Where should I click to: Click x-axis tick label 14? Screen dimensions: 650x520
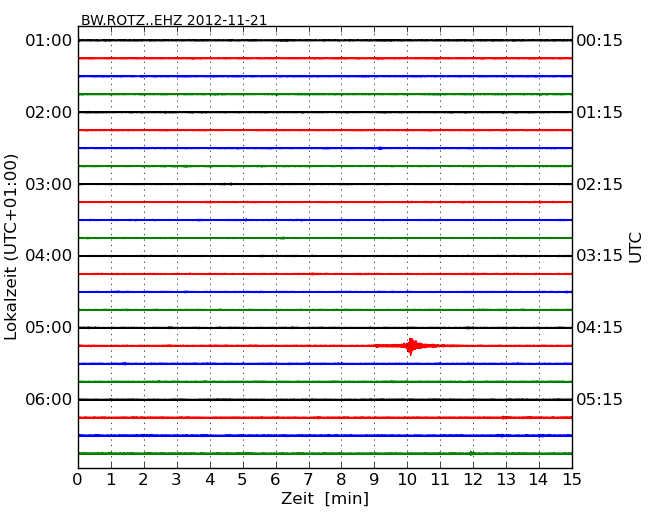pyautogui.click(x=539, y=480)
